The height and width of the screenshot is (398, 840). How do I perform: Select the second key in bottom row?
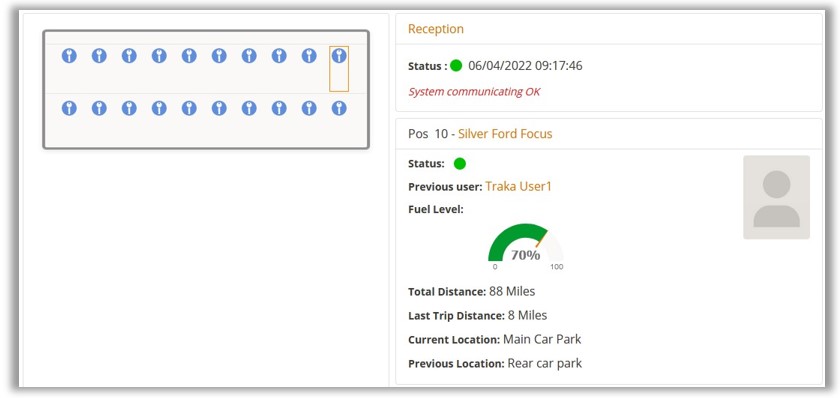pos(99,108)
